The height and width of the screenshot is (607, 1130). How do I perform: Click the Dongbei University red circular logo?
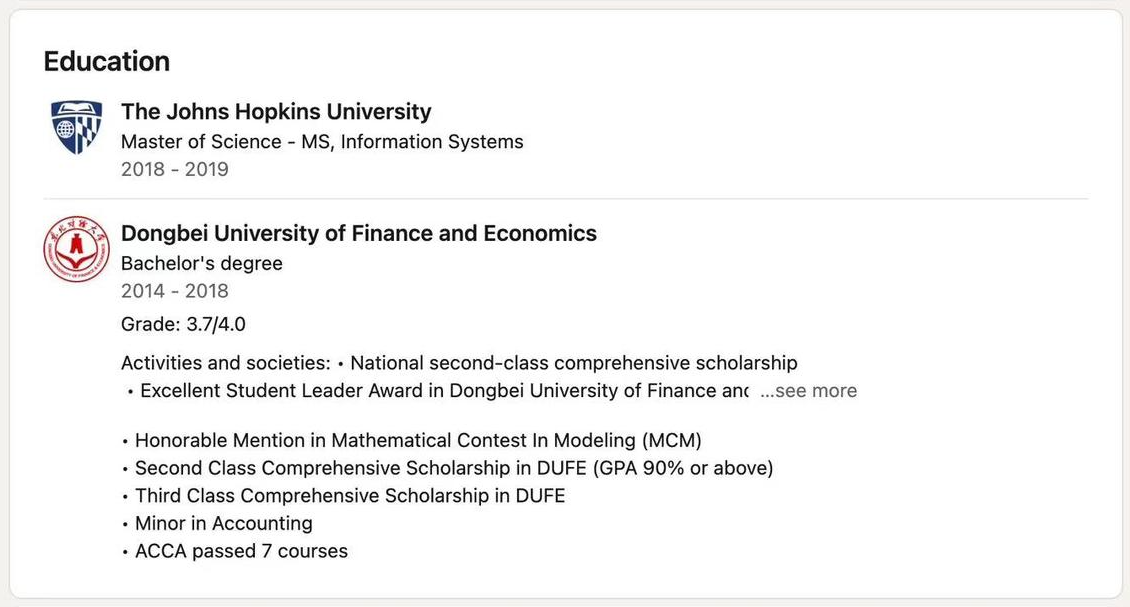coord(76,249)
